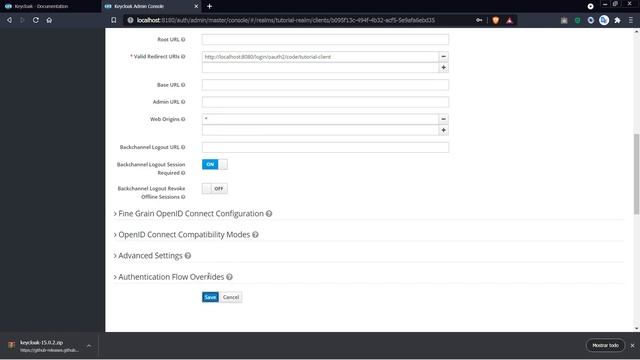Open options arrow for keycloak zip download
This screenshot has height=360, width=640.
[x=89, y=346]
